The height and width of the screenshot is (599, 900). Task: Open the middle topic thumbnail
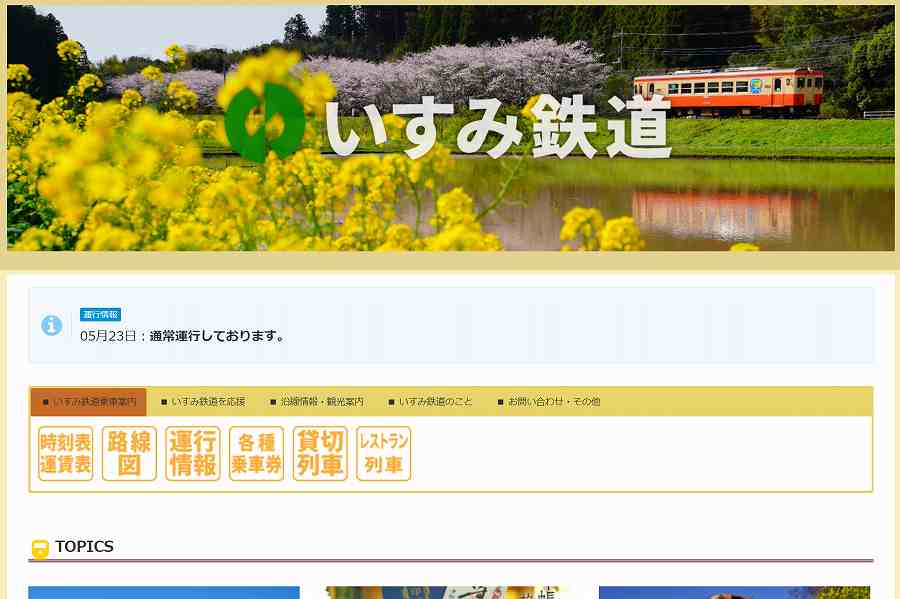[449, 593]
